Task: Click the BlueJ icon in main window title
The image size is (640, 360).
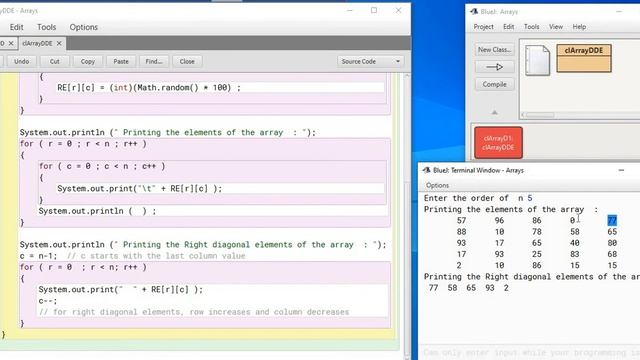Action: 473,11
